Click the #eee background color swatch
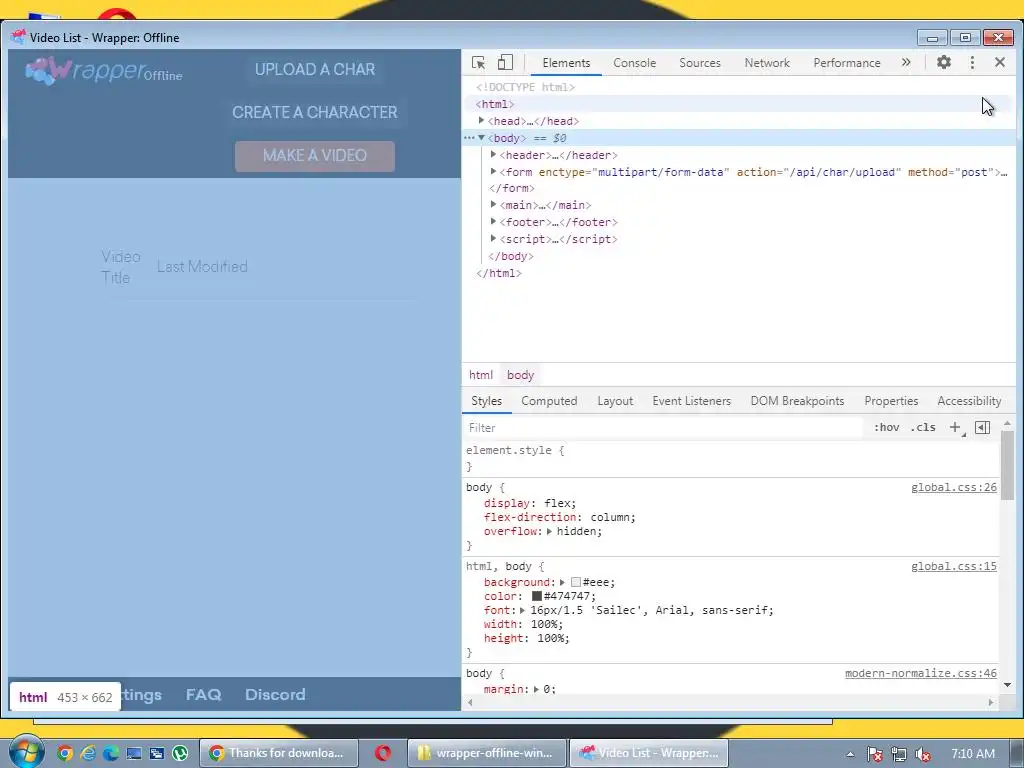This screenshot has width=1024, height=768. point(575,582)
